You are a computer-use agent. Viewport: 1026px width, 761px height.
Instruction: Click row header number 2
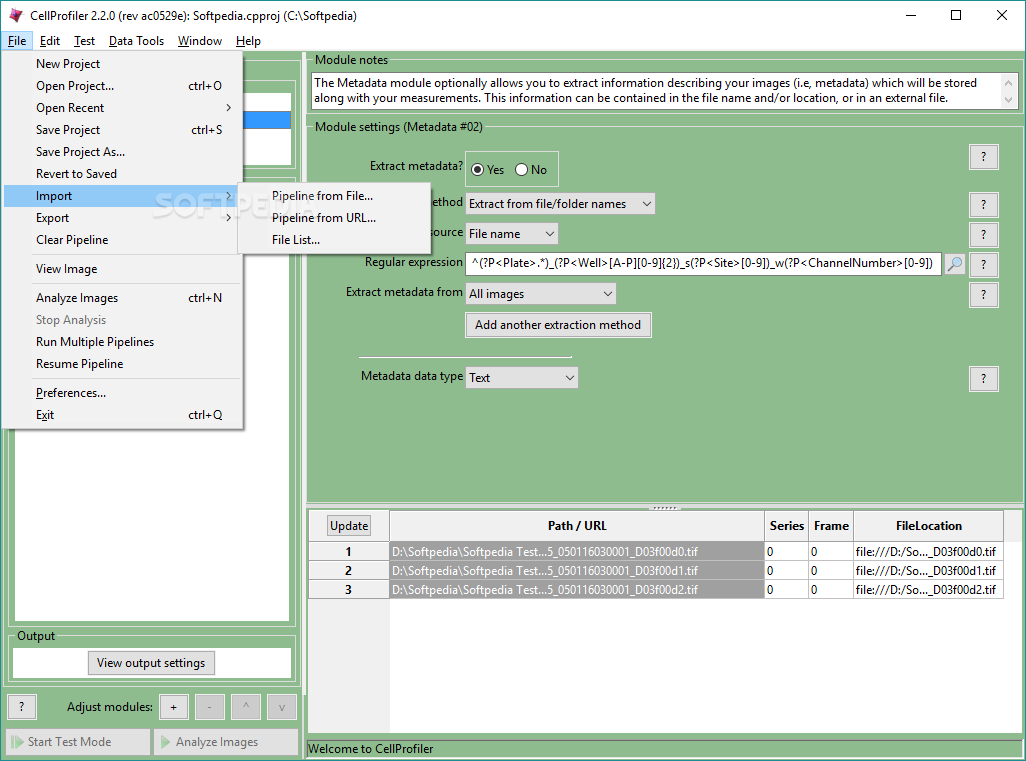click(x=349, y=571)
